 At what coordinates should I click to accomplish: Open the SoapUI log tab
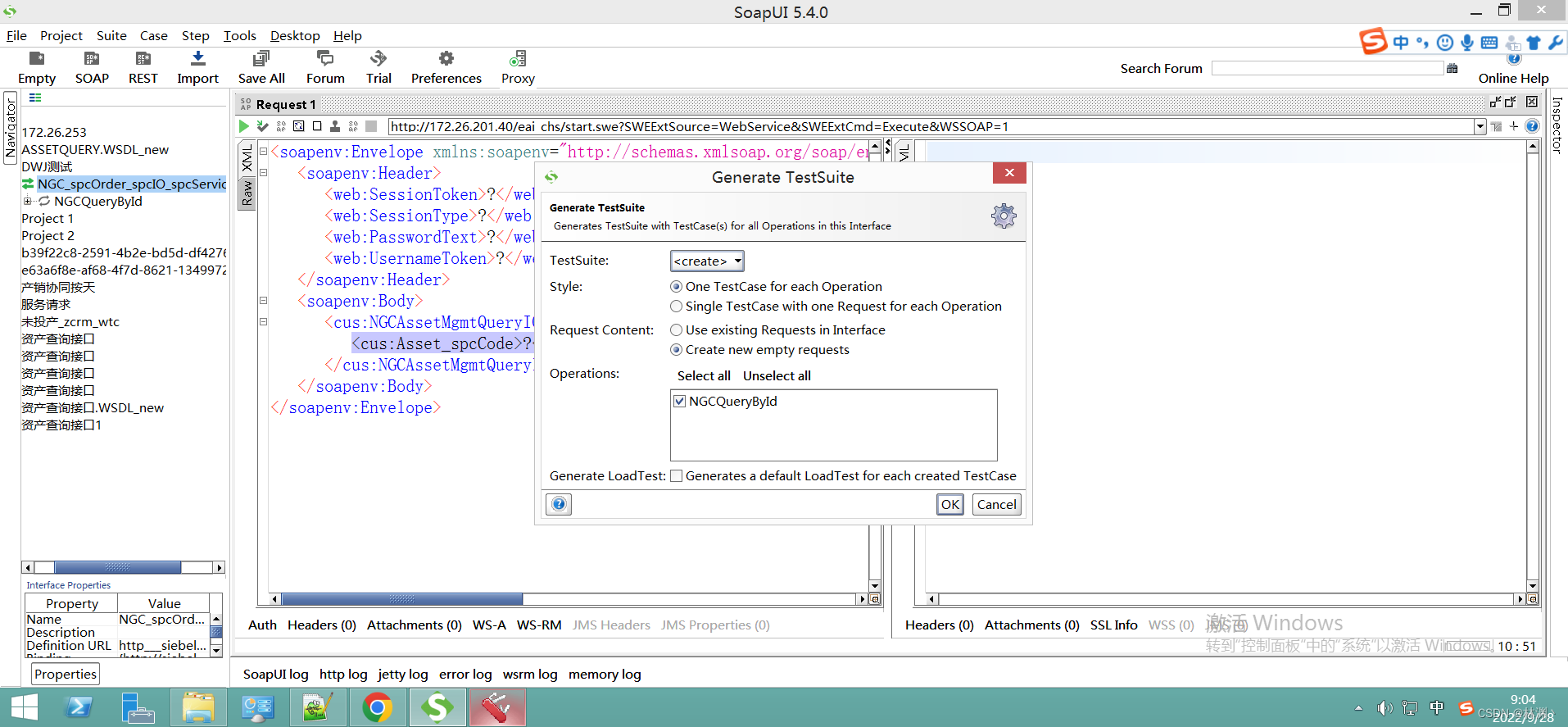[x=275, y=674]
